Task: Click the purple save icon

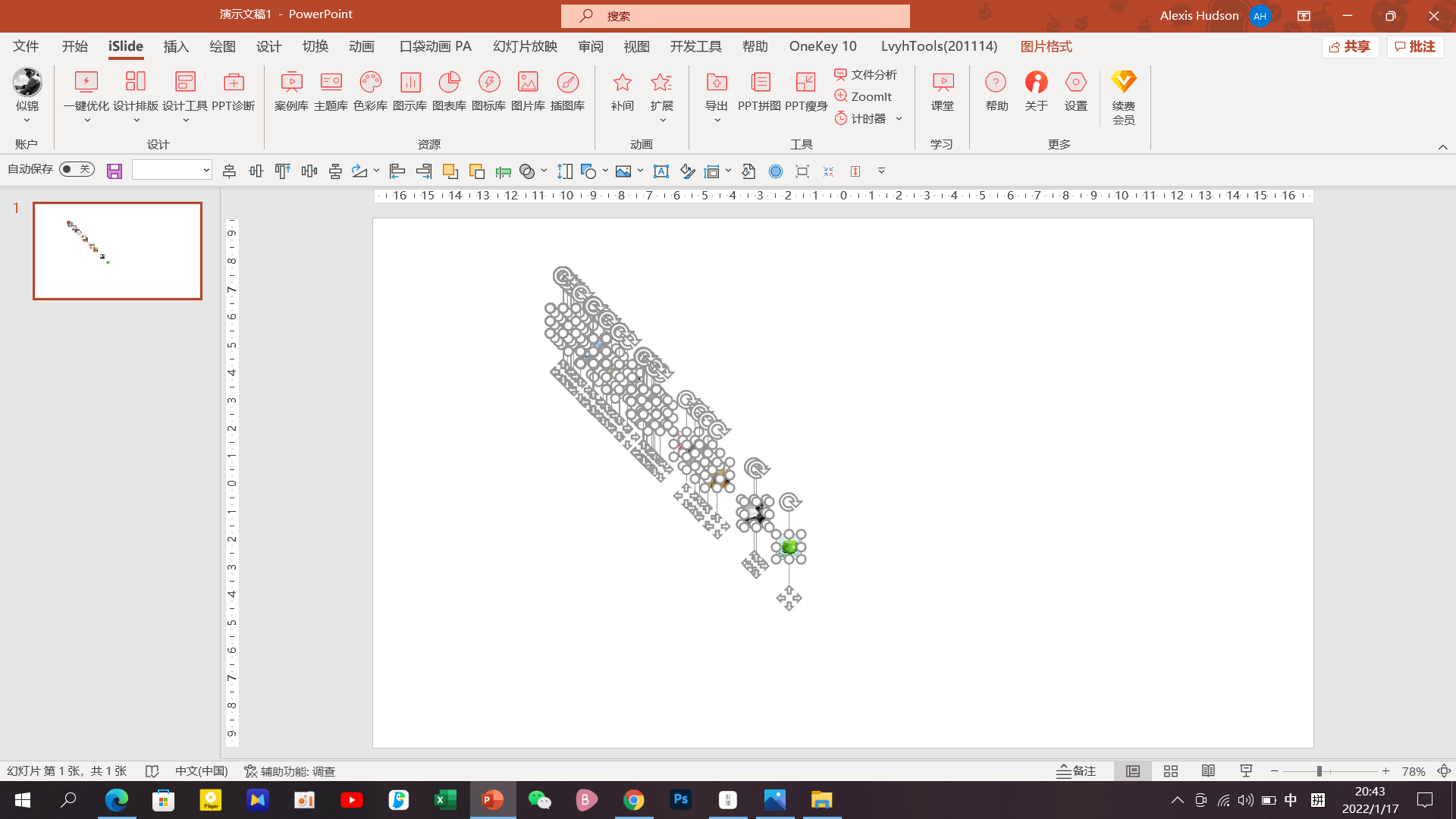Action: click(115, 171)
